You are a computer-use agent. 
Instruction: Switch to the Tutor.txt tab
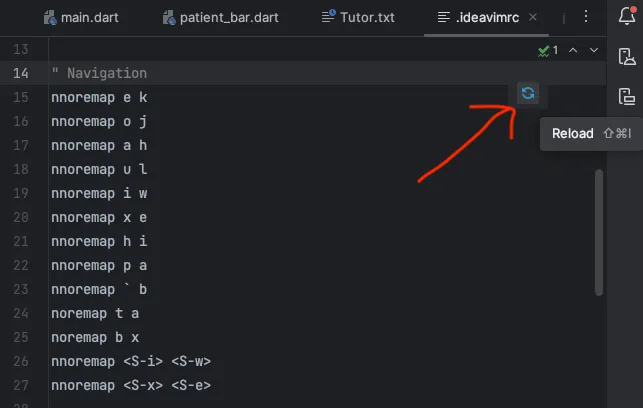[362, 18]
